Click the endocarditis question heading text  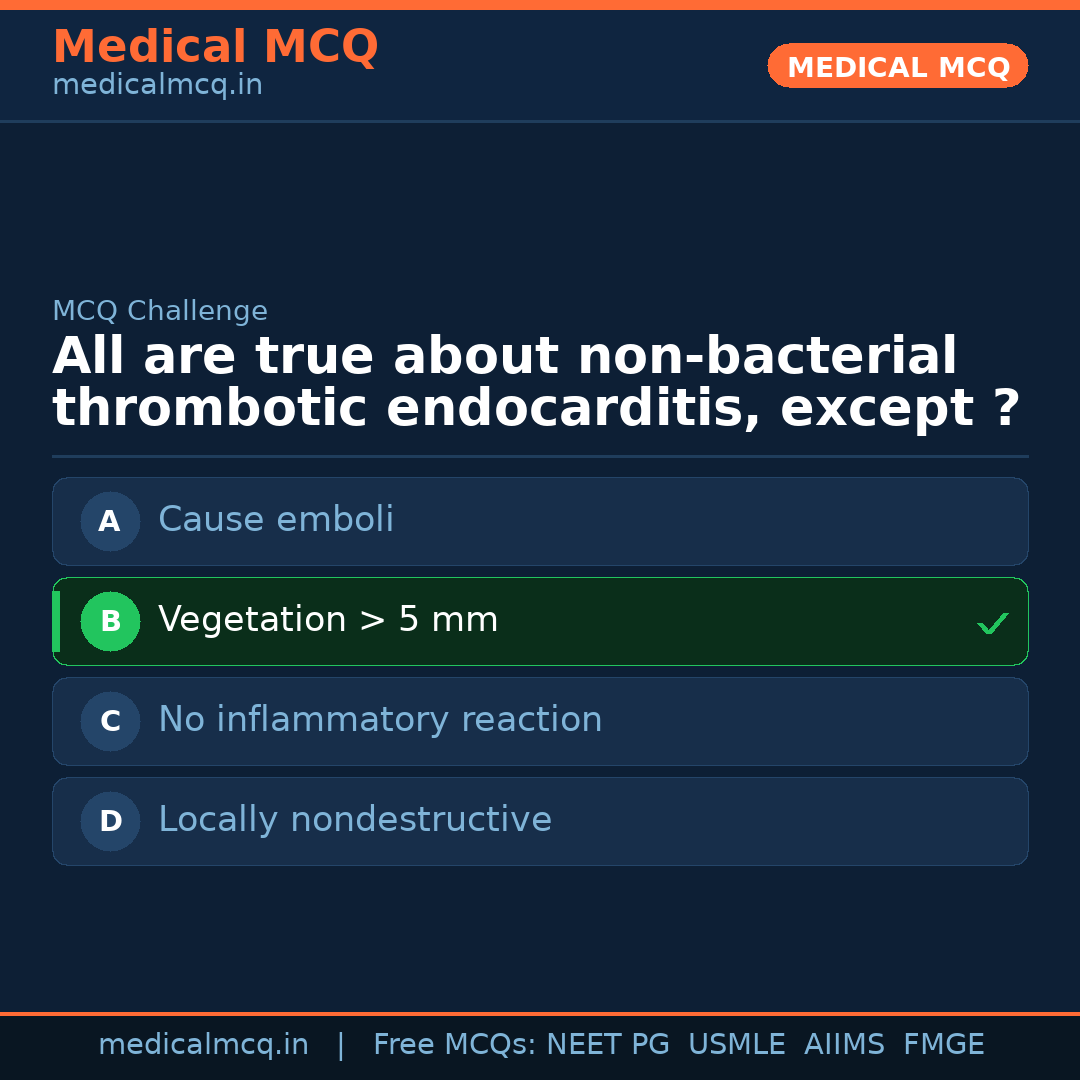536,383
